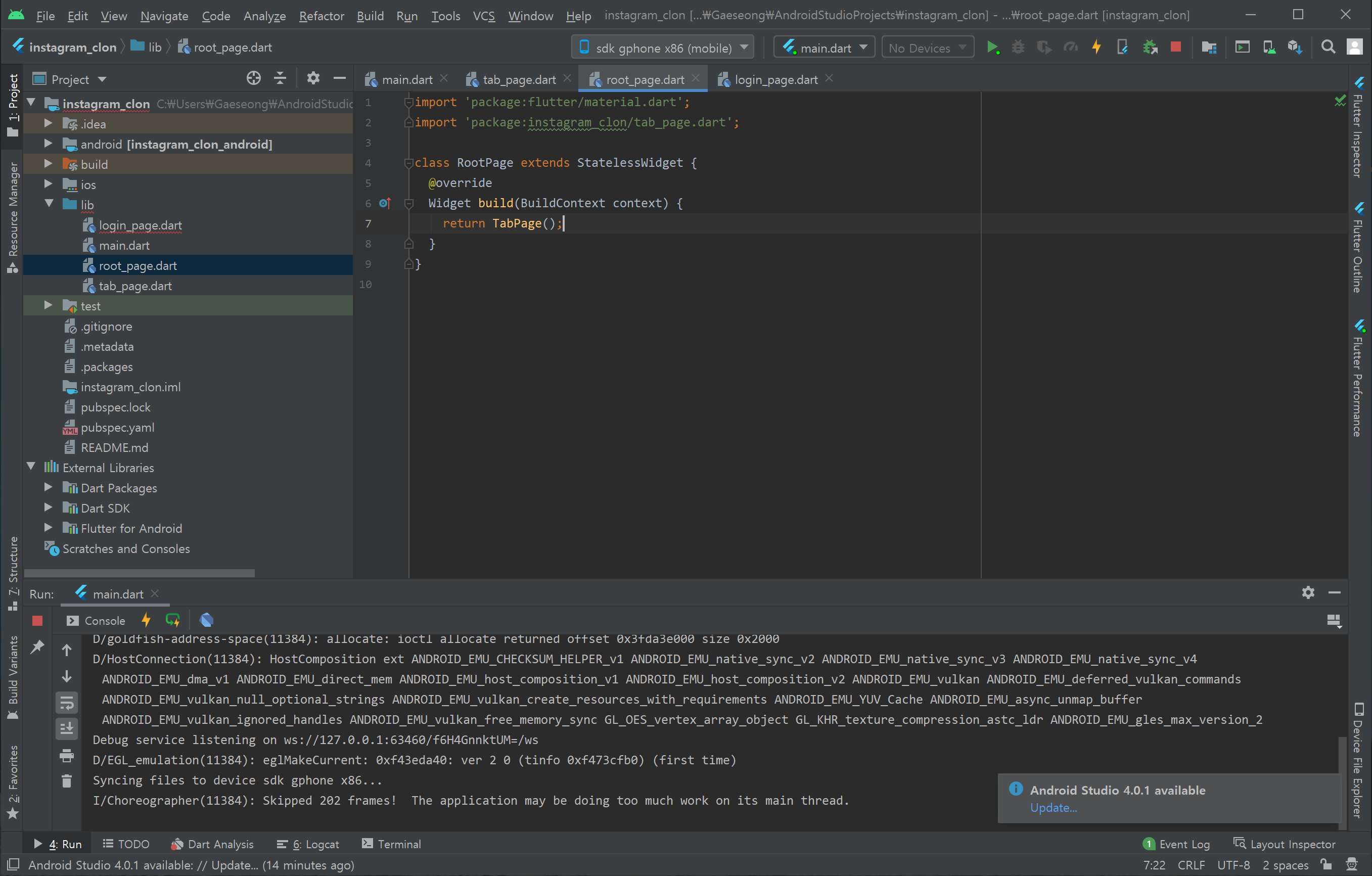Toggle Flutter Inspector side panel
Viewport: 1372px width, 876px height.
[x=1359, y=127]
